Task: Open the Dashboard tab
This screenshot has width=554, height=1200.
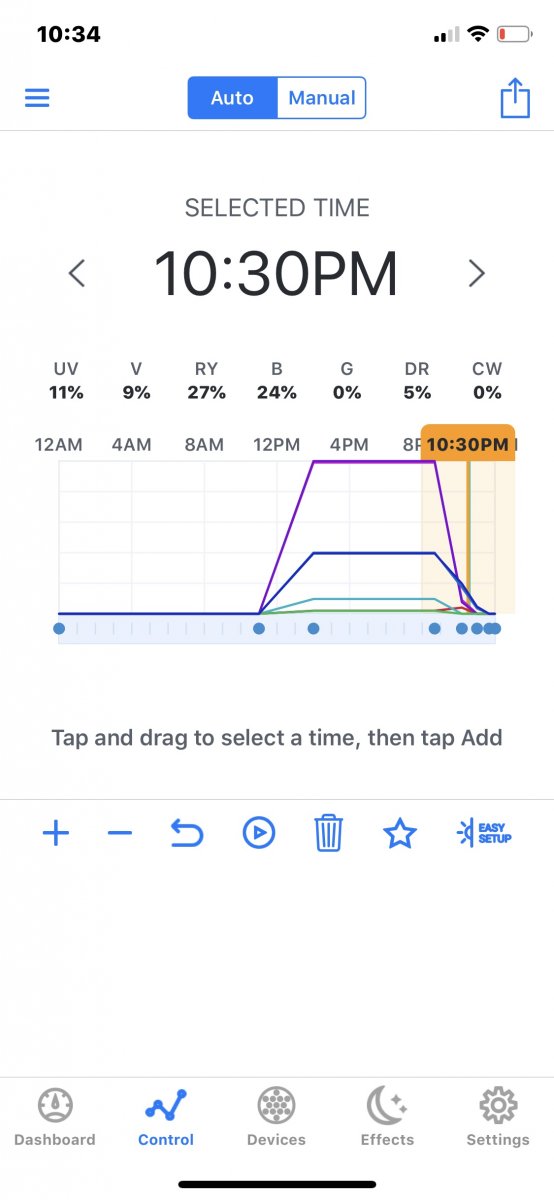Action: (x=55, y=1117)
